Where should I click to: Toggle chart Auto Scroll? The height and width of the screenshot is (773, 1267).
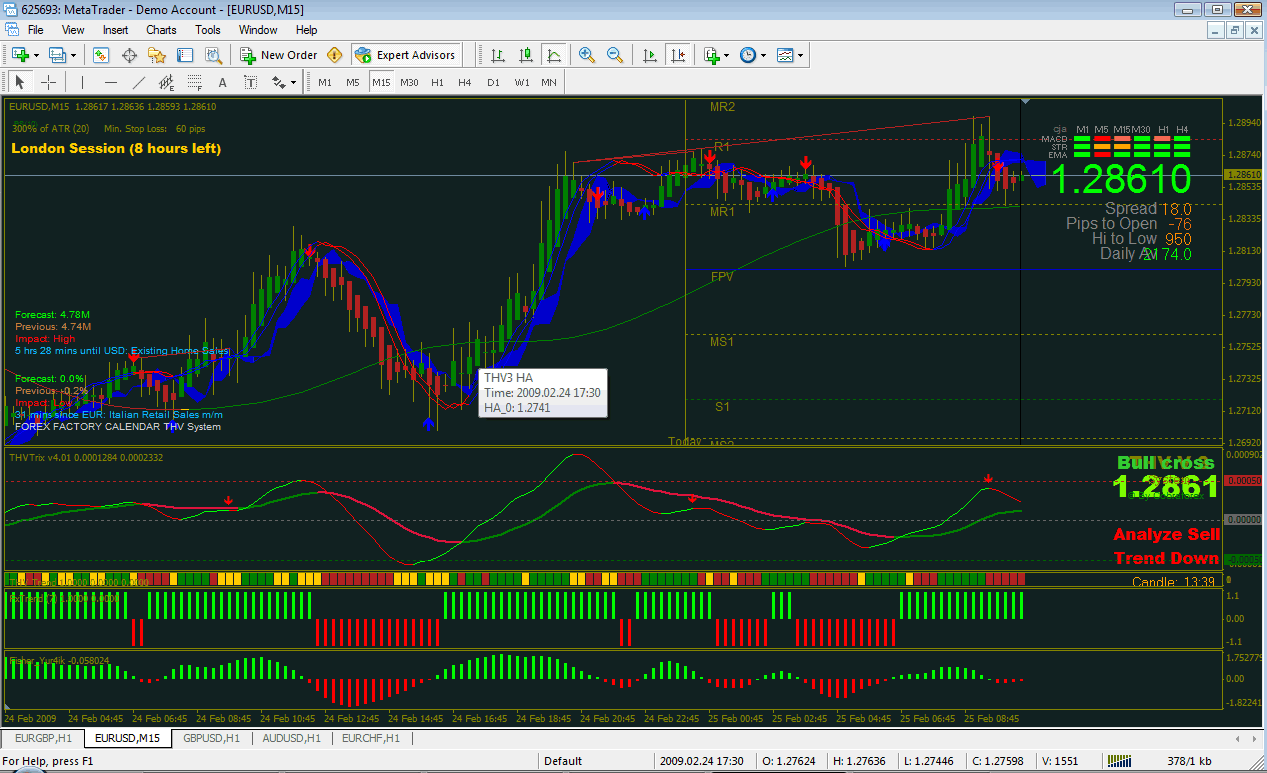click(x=650, y=56)
